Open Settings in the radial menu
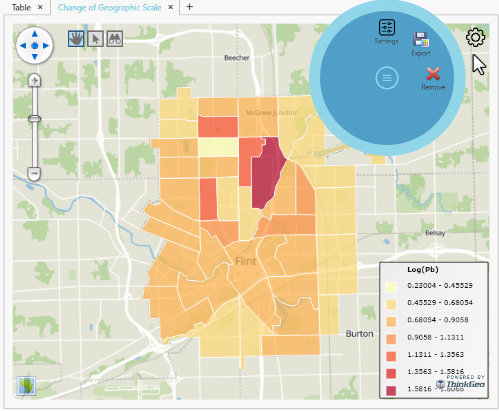The height and width of the screenshot is (411, 499). [387, 32]
